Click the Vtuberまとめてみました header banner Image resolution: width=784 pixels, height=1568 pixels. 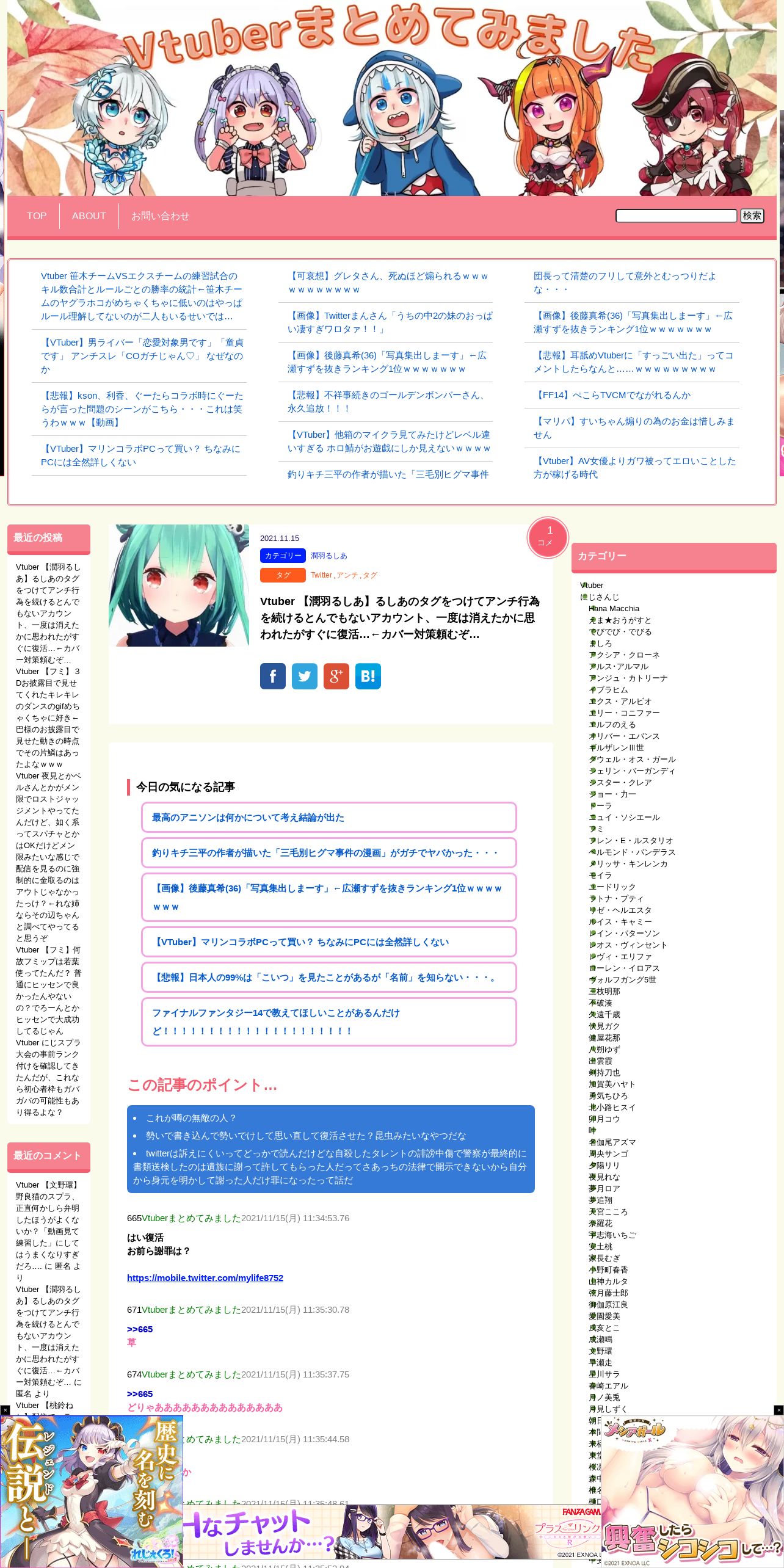coord(392,98)
